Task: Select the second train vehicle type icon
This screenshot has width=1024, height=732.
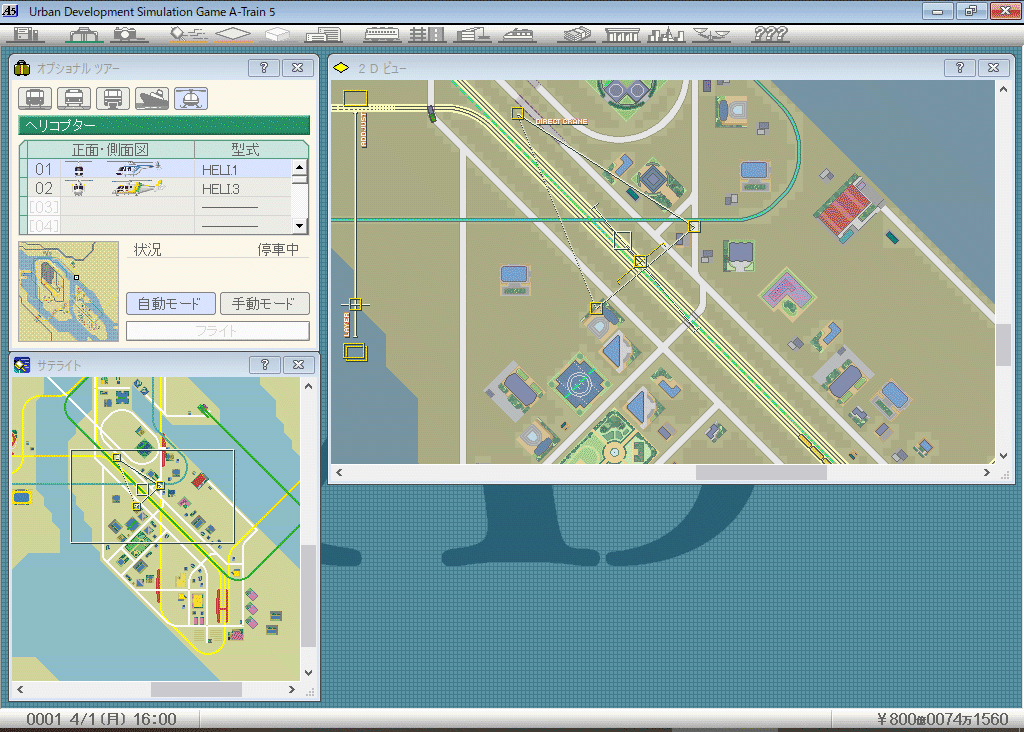Action: [x=74, y=99]
